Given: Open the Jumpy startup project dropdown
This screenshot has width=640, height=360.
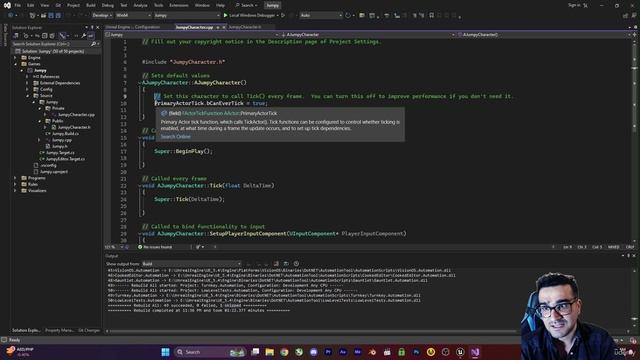Looking at the screenshot, I should click(187, 15).
